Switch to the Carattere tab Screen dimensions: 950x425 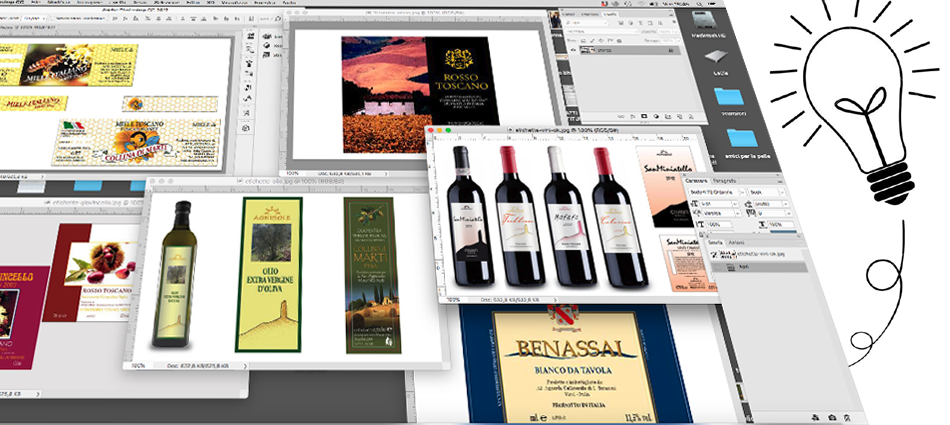pyautogui.click(x=696, y=181)
